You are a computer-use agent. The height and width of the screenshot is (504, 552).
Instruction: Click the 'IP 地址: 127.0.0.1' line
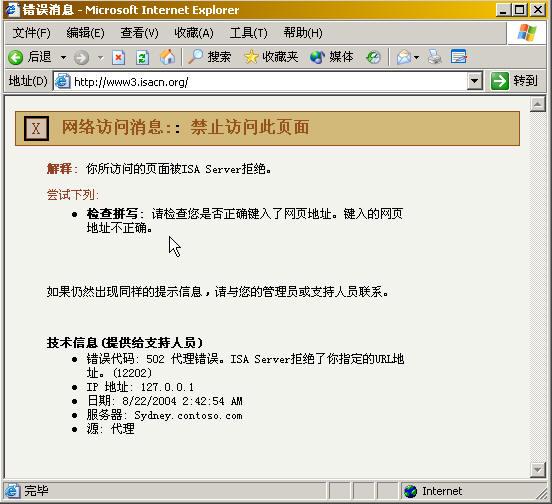click(140, 387)
